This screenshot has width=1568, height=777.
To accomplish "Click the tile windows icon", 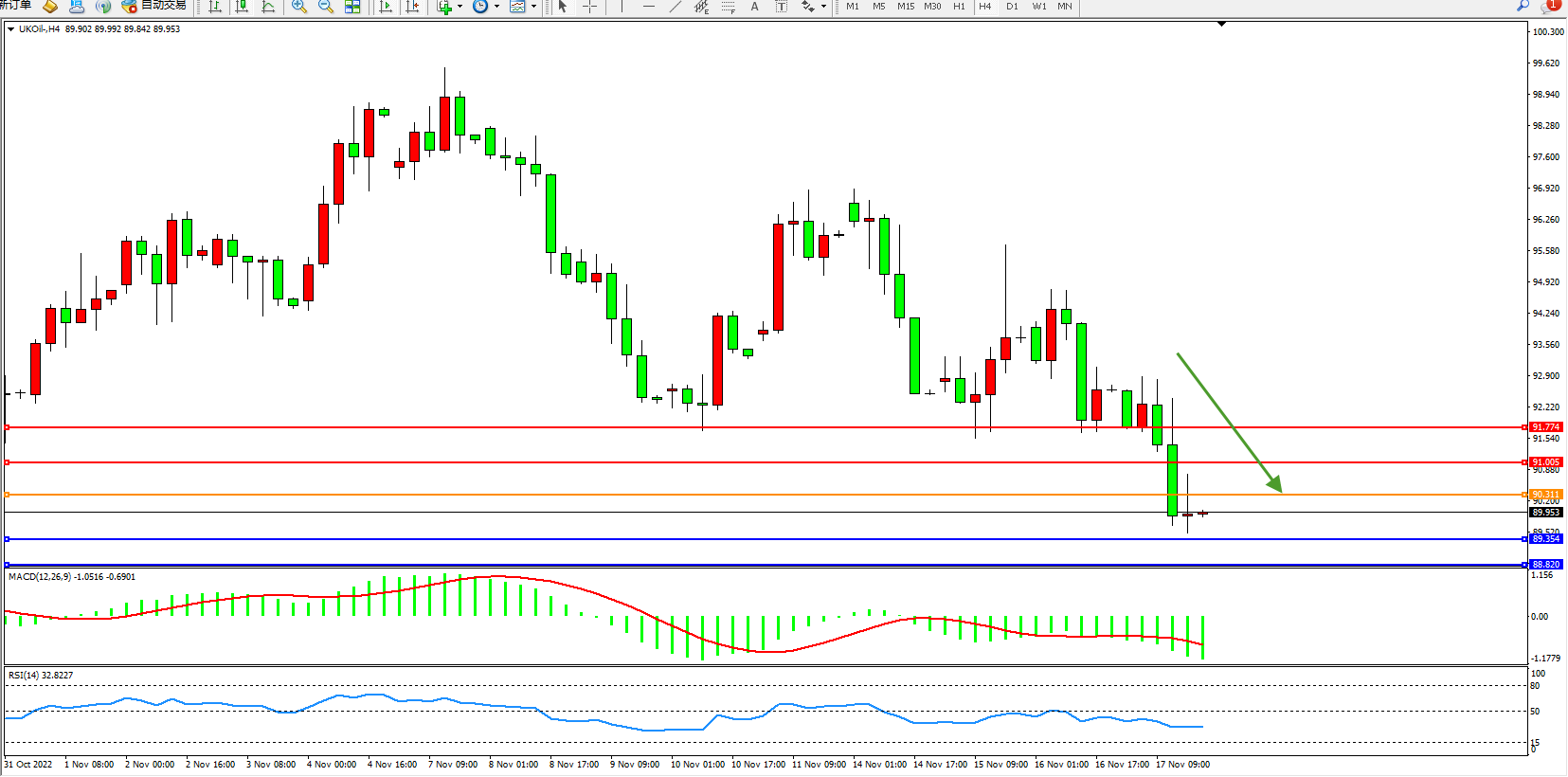I will [x=352, y=7].
